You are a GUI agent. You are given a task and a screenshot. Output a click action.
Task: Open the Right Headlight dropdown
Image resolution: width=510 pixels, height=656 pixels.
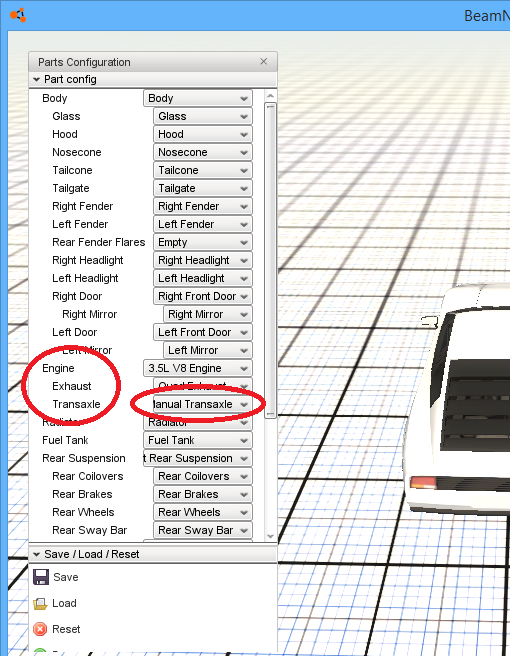[203, 260]
